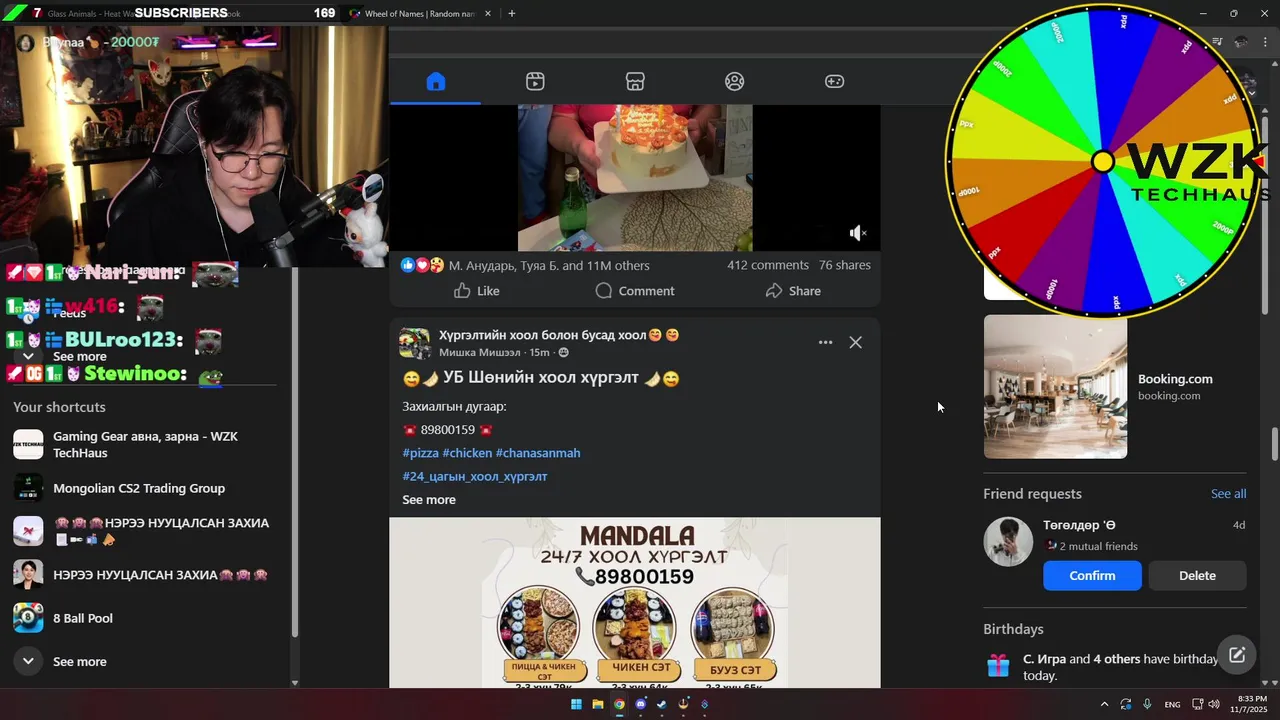1280x720 pixels.
Task: Expand shortcuts list with See more
Action: (145, 661)
